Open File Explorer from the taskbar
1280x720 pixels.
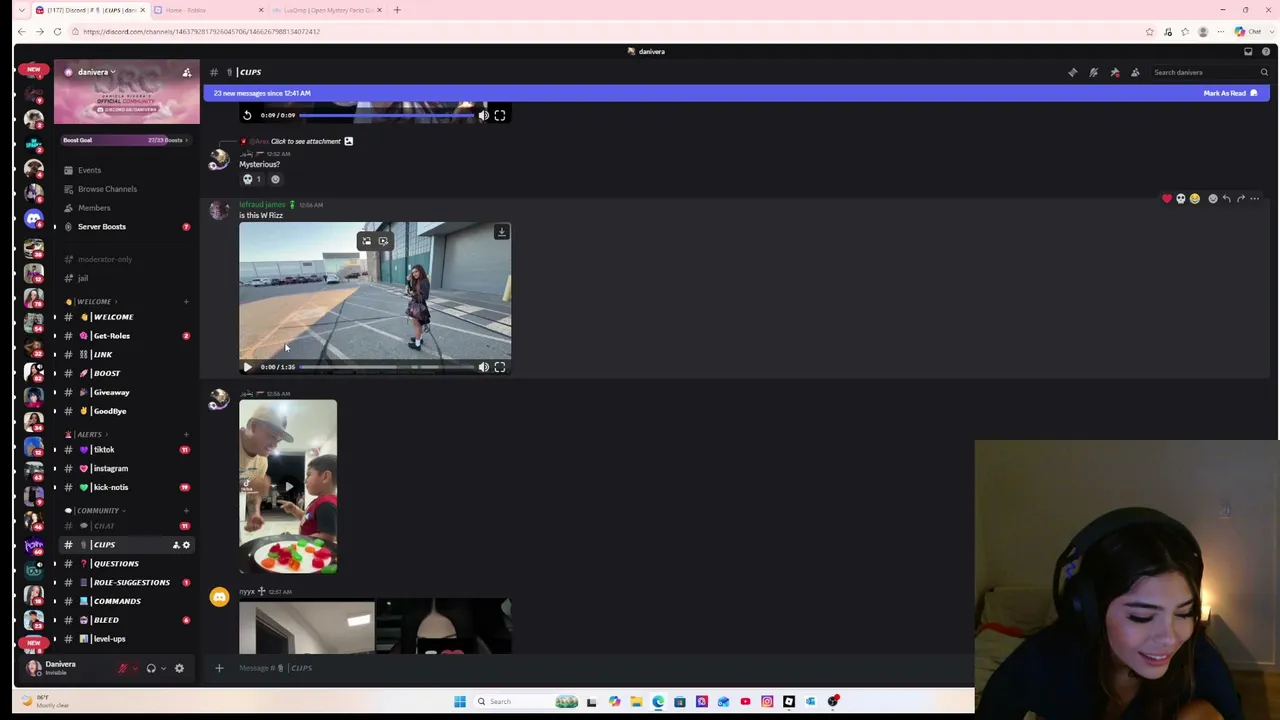pos(636,701)
